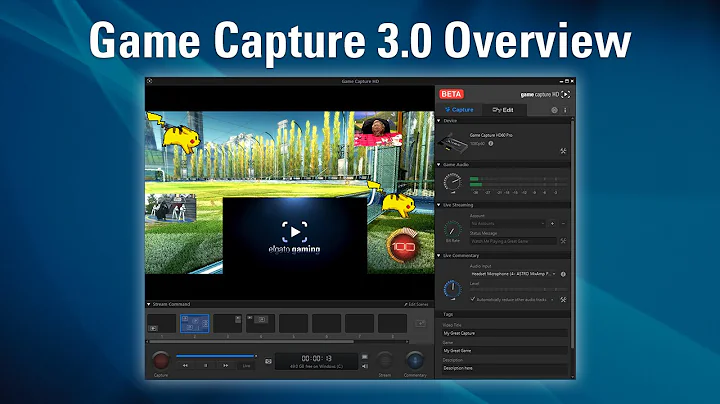Select scene 1 thumbnail

coord(161,324)
